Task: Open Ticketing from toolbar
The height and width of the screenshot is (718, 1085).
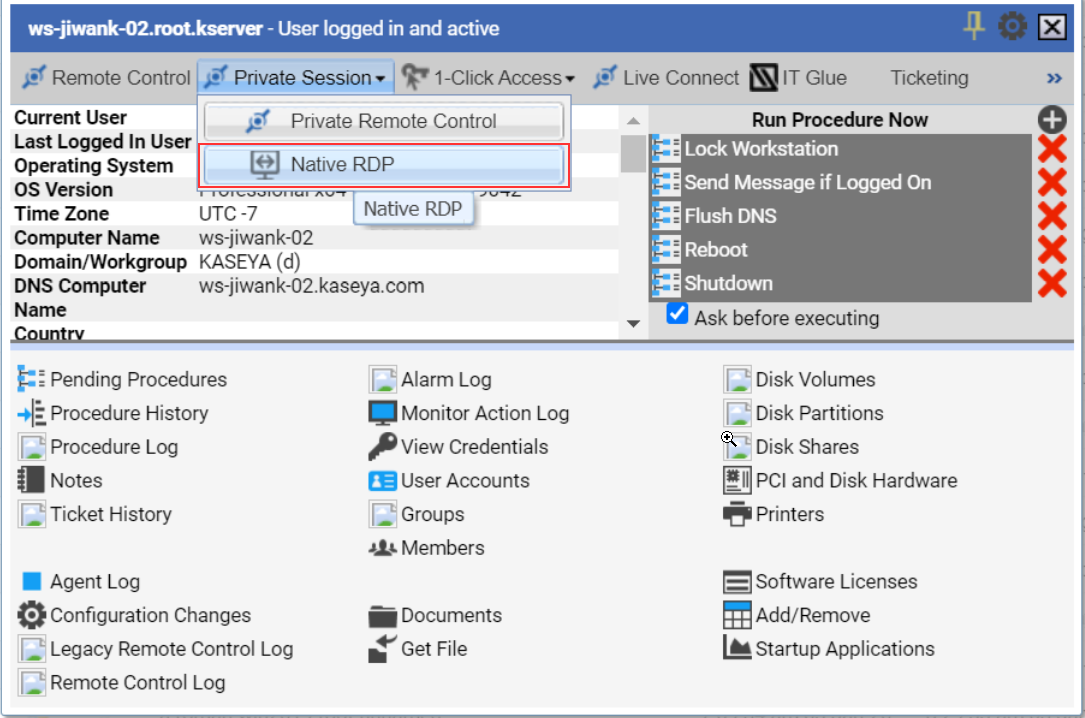Action: click(929, 77)
